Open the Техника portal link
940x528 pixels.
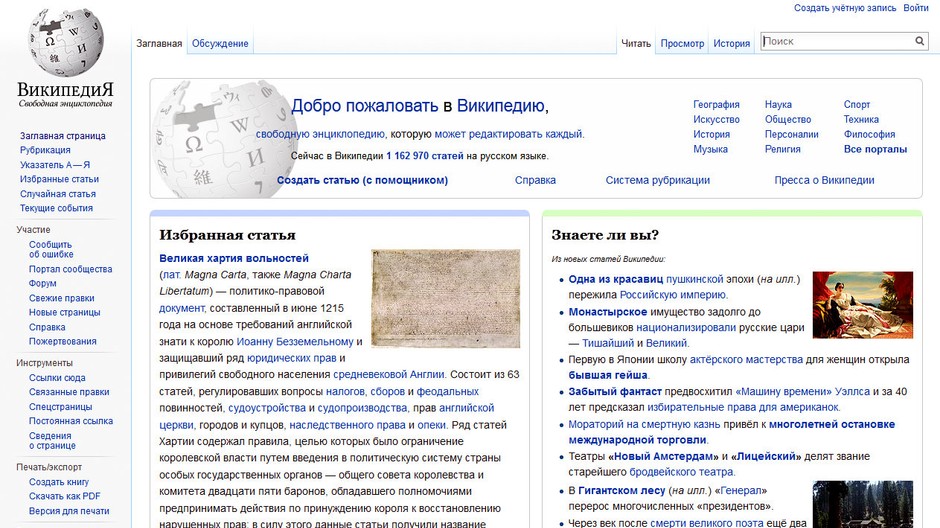[861, 119]
